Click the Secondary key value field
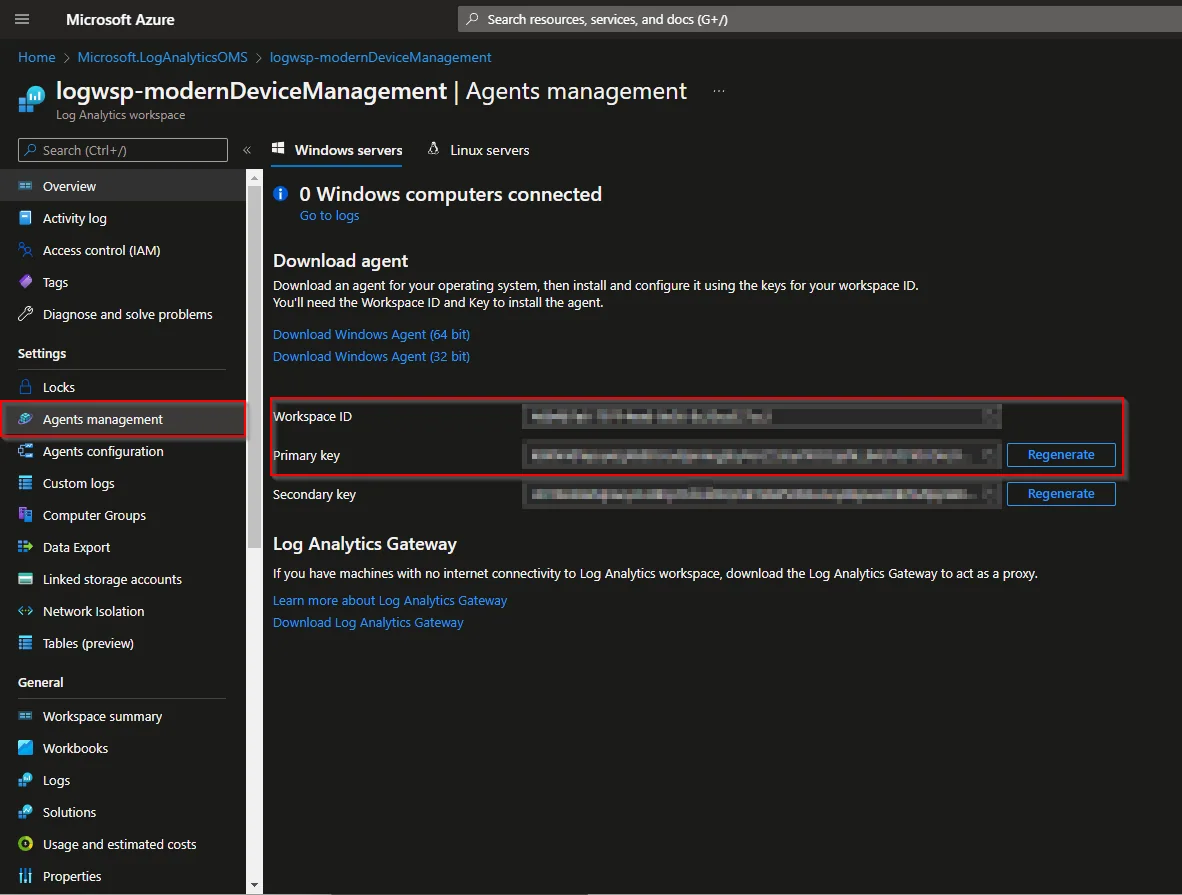 coord(761,494)
